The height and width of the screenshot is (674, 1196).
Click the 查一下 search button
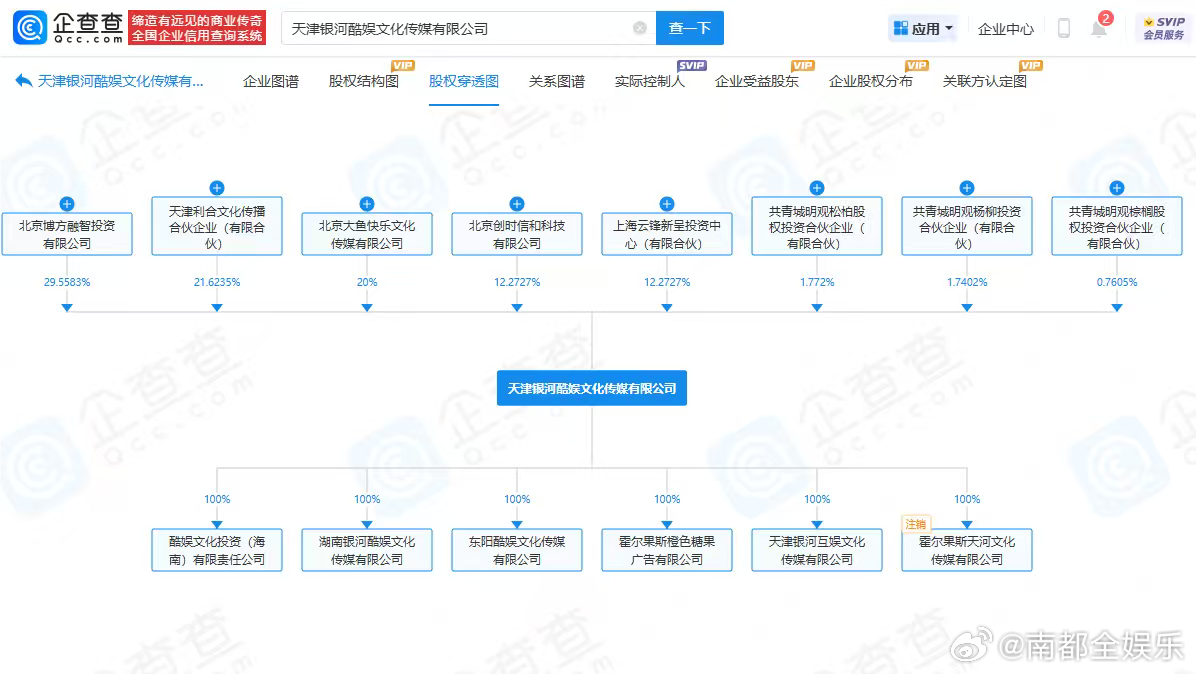click(690, 28)
